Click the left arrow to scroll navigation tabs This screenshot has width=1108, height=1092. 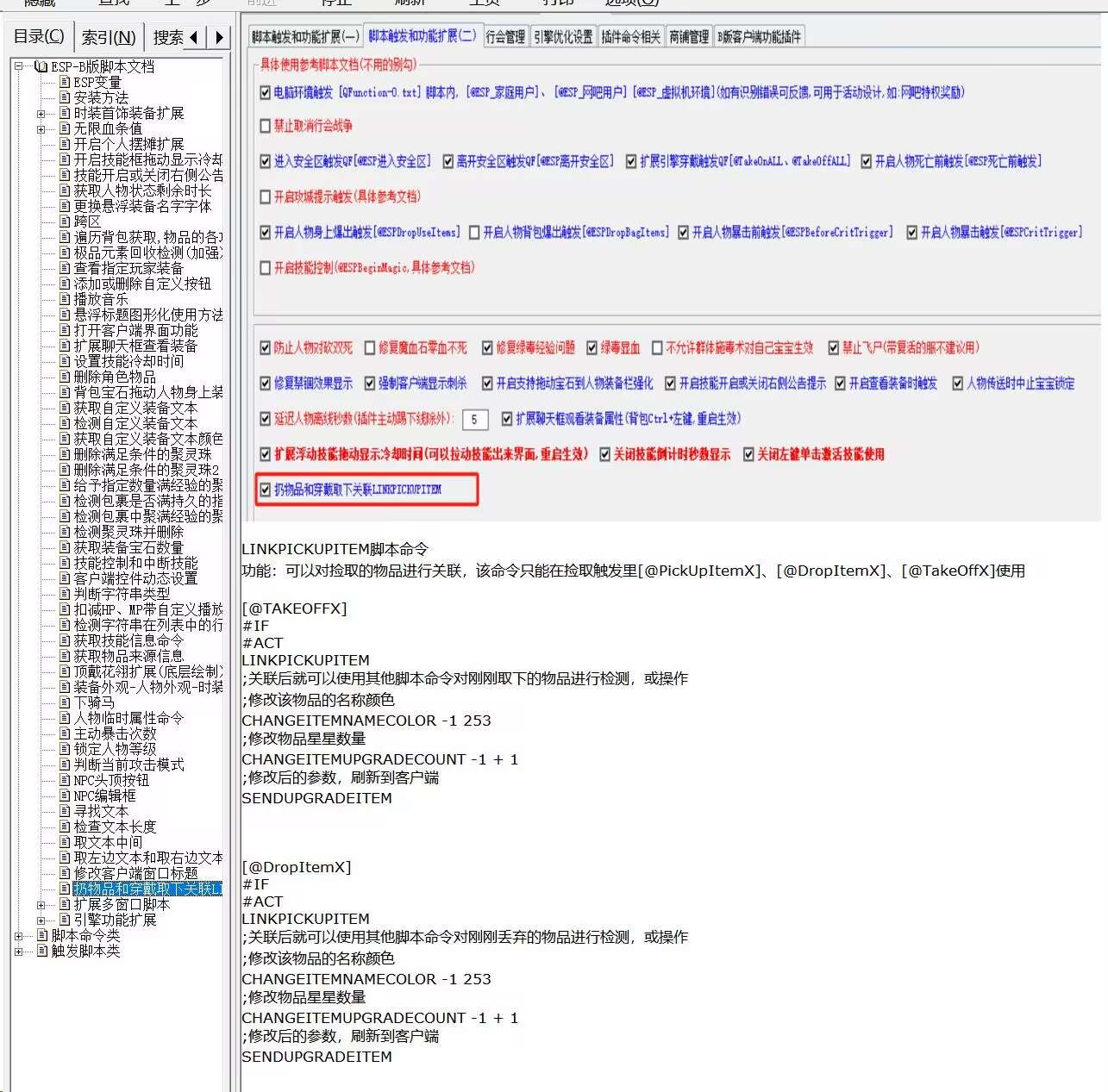[194, 37]
